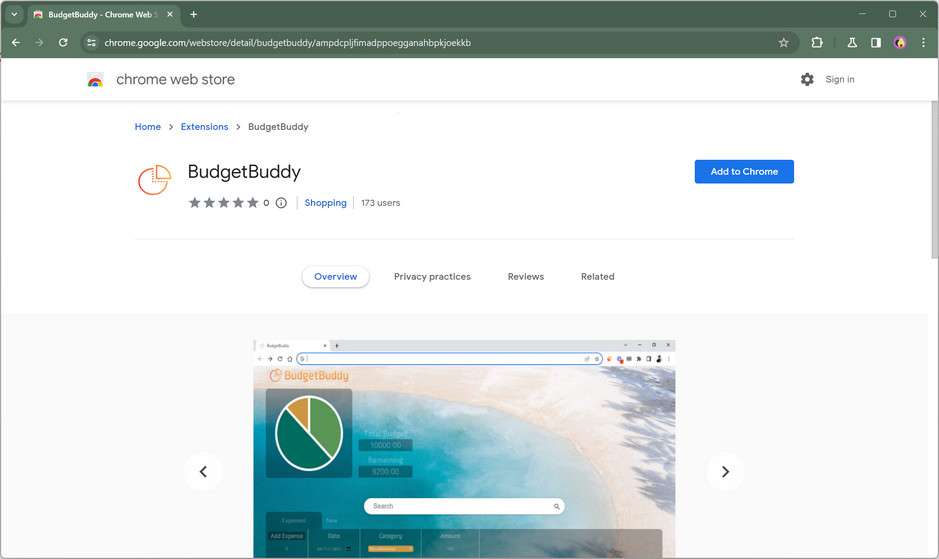
Task: Select the Overview tab
Action: [335, 277]
